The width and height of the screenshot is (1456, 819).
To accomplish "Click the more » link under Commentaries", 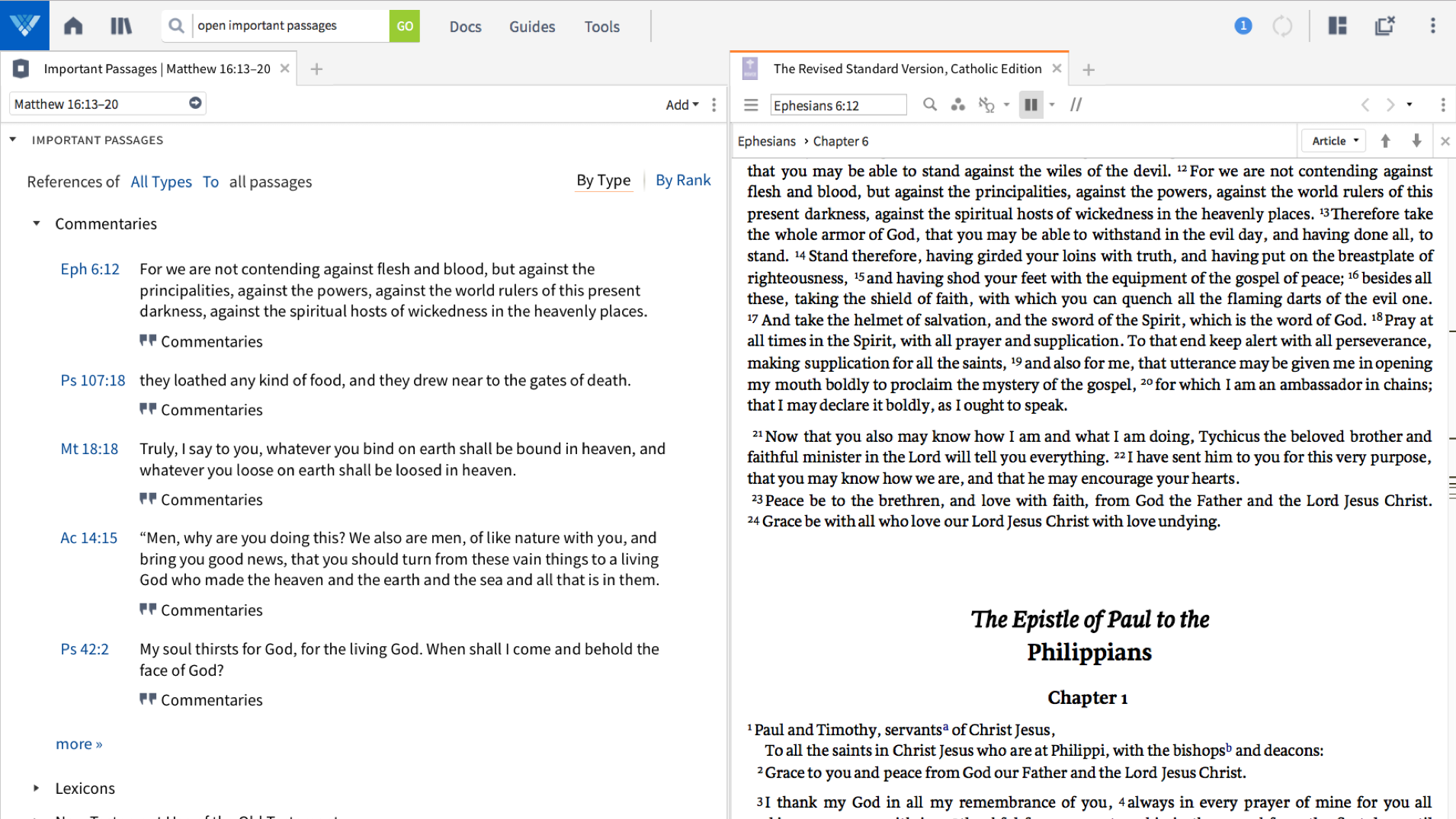I will coord(79,744).
